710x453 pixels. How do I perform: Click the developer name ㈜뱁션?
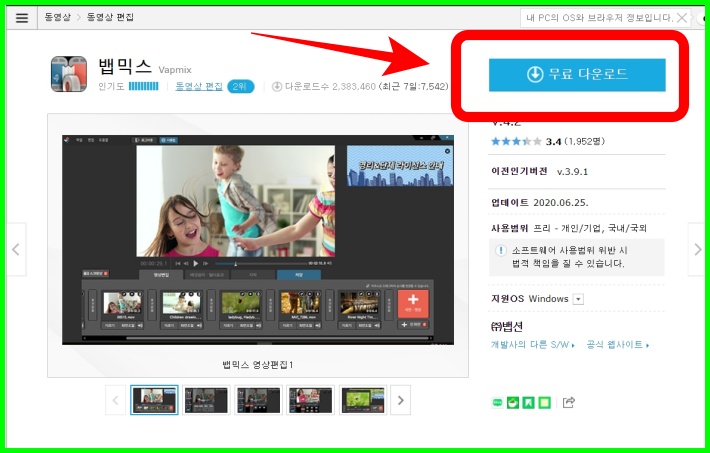(x=507, y=326)
